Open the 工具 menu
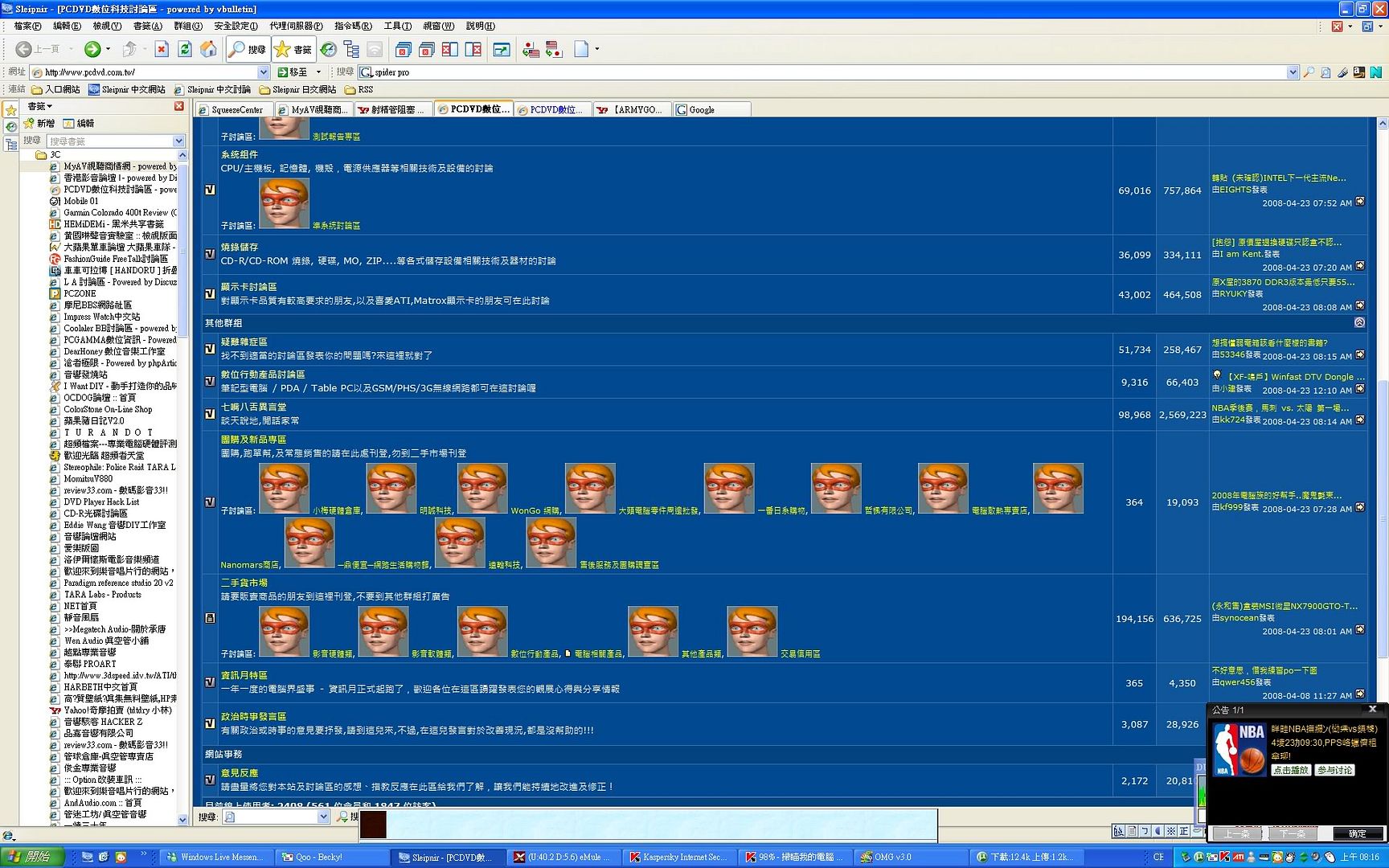 tap(397, 26)
